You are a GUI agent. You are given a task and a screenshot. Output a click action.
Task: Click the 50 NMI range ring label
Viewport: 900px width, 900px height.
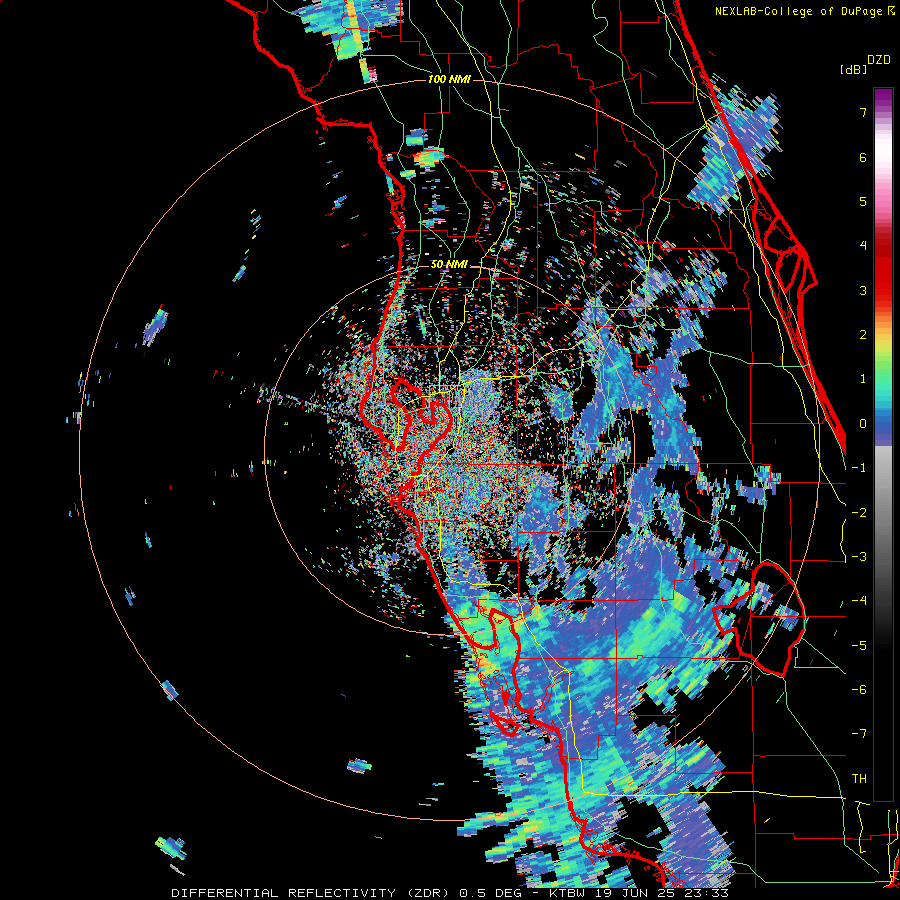tap(449, 265)
